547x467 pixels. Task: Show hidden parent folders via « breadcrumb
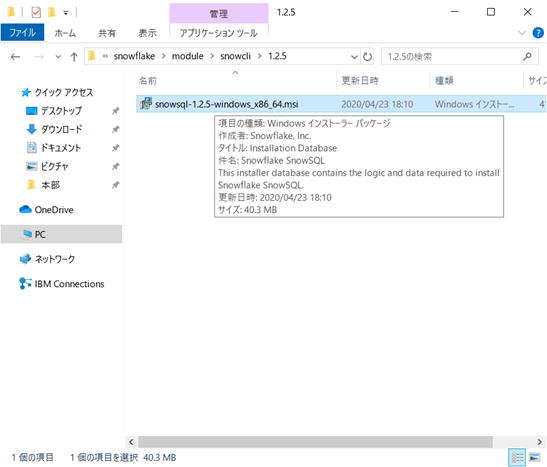105,56
